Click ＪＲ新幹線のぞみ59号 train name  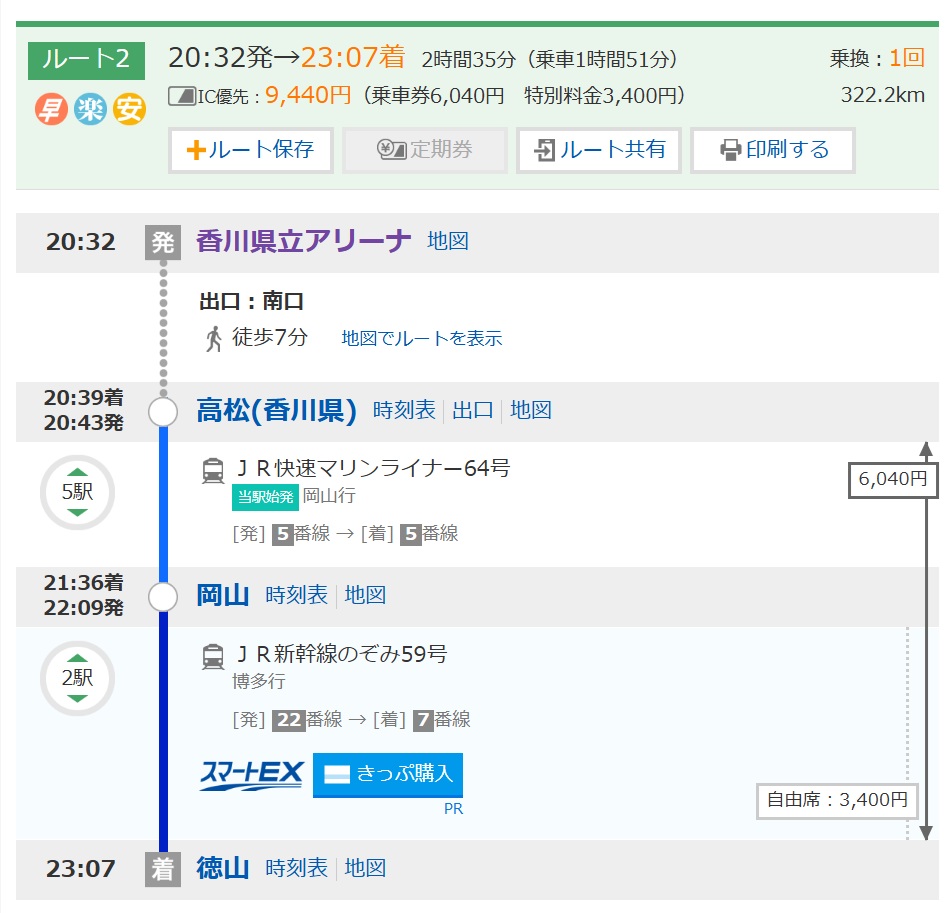[x=342, y=654]
